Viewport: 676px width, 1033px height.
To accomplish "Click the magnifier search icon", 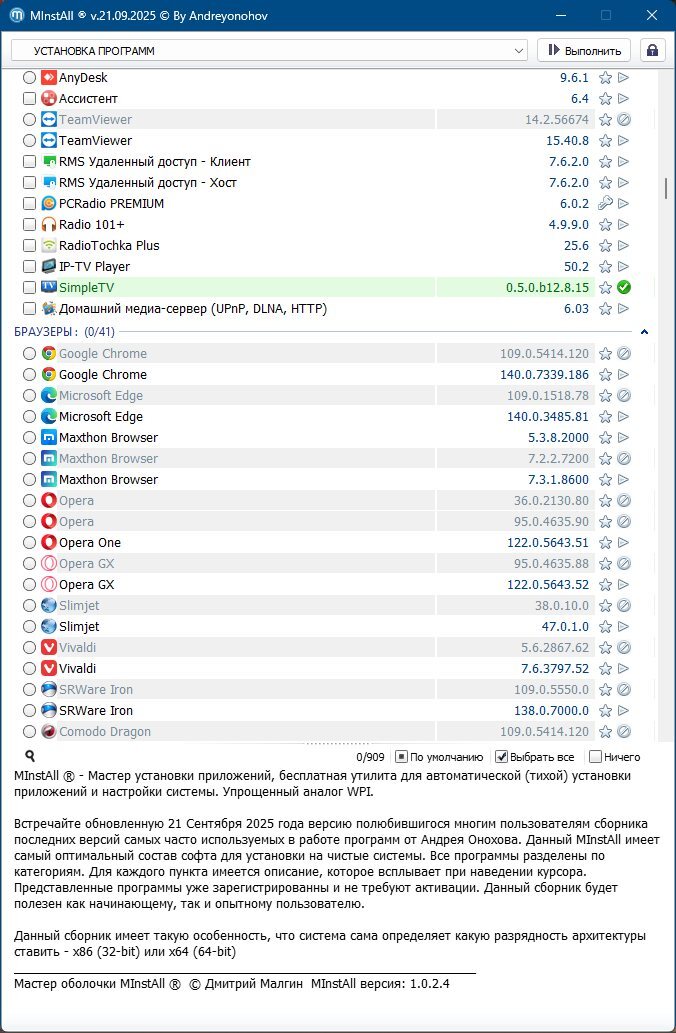I will click(x=30, y=757).
